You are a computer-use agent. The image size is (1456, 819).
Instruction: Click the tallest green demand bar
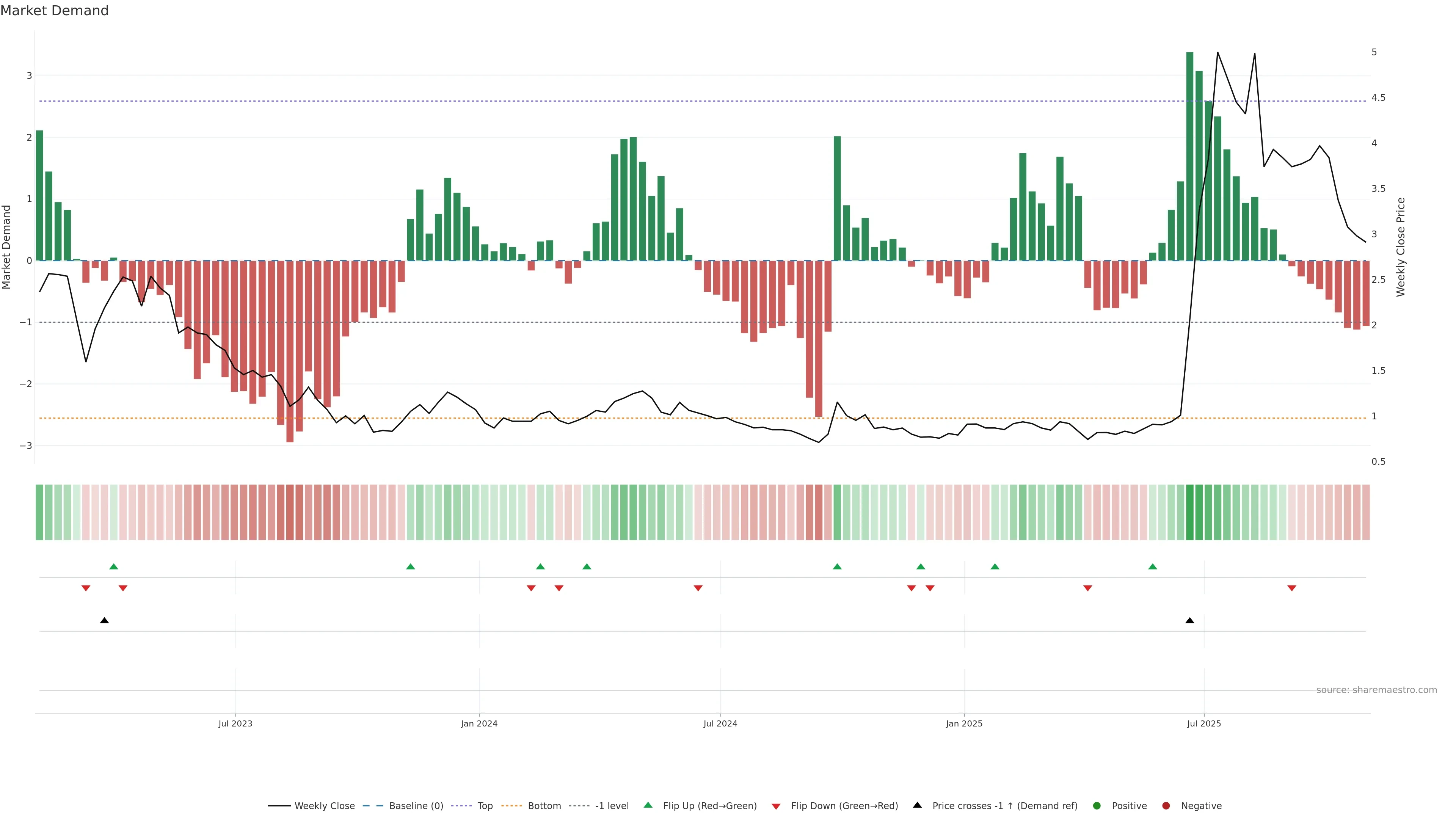pos(1189,155)
